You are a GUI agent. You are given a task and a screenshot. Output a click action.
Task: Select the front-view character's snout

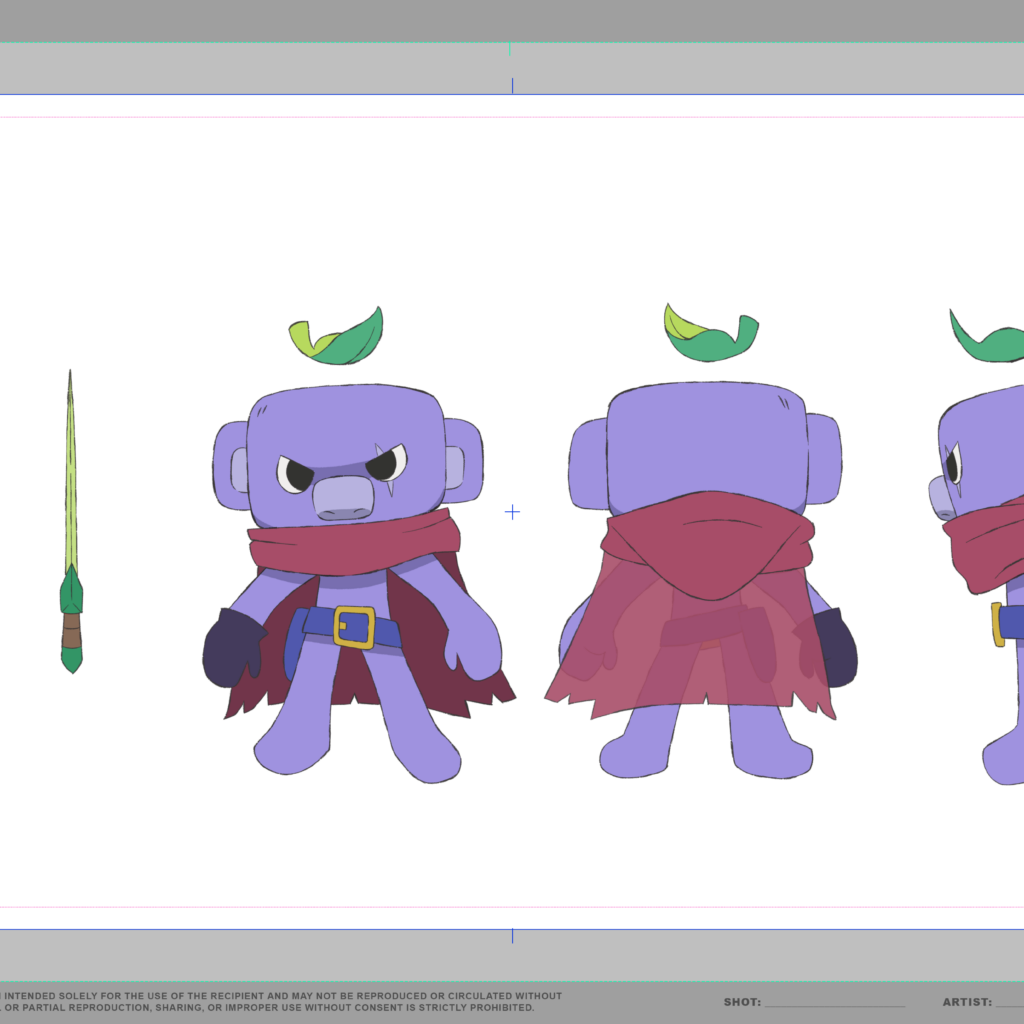[342, 497]
